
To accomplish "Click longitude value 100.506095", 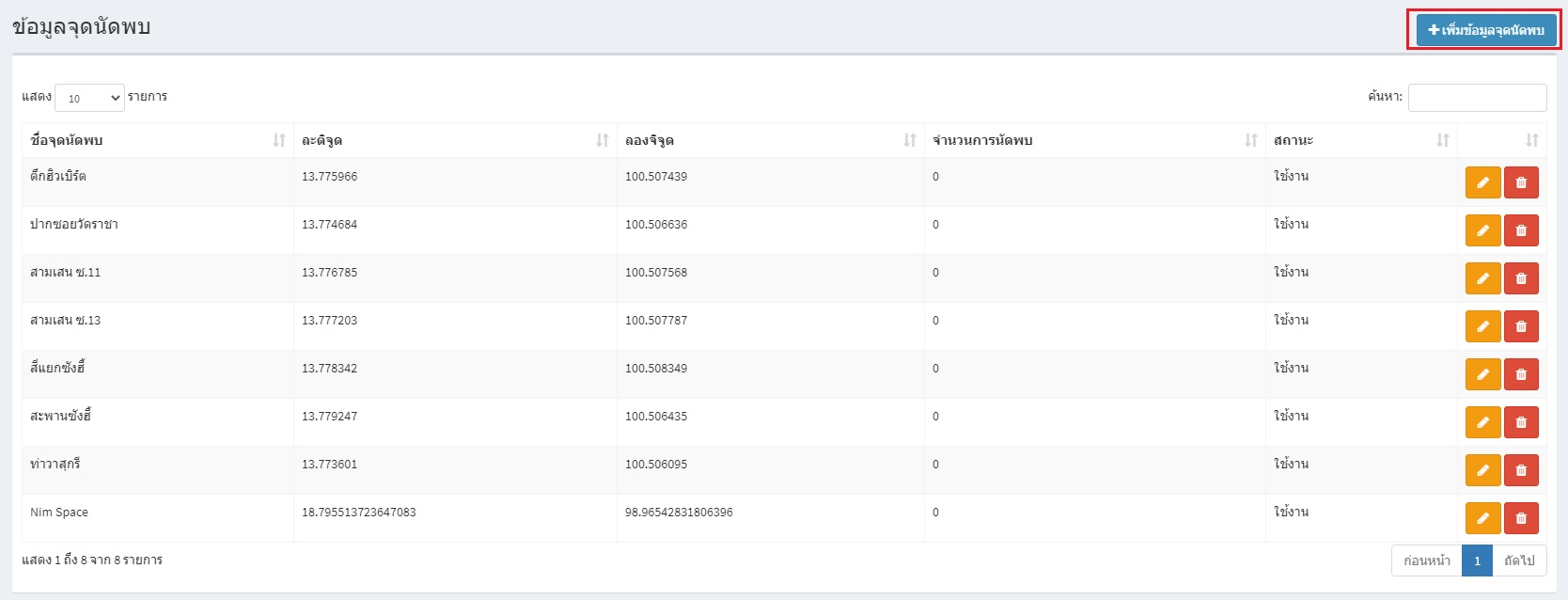I will [x=656, y=465].
